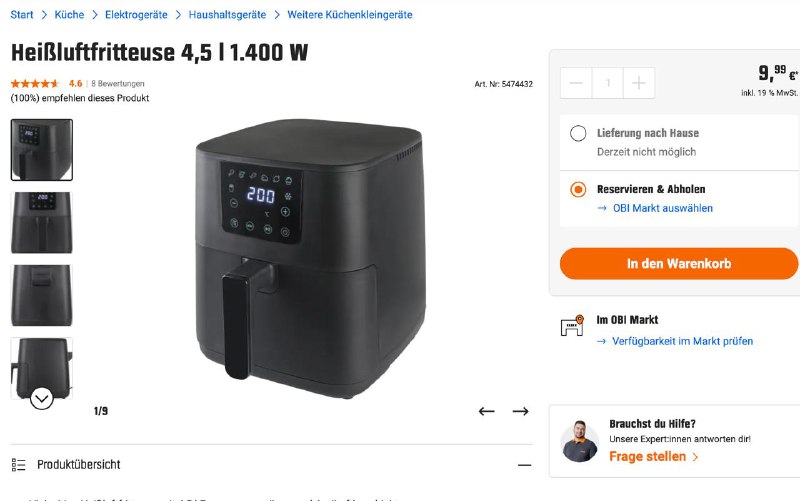Click the quantity input field
Viewport: 800px width, 501px height.
coord(608,83)
